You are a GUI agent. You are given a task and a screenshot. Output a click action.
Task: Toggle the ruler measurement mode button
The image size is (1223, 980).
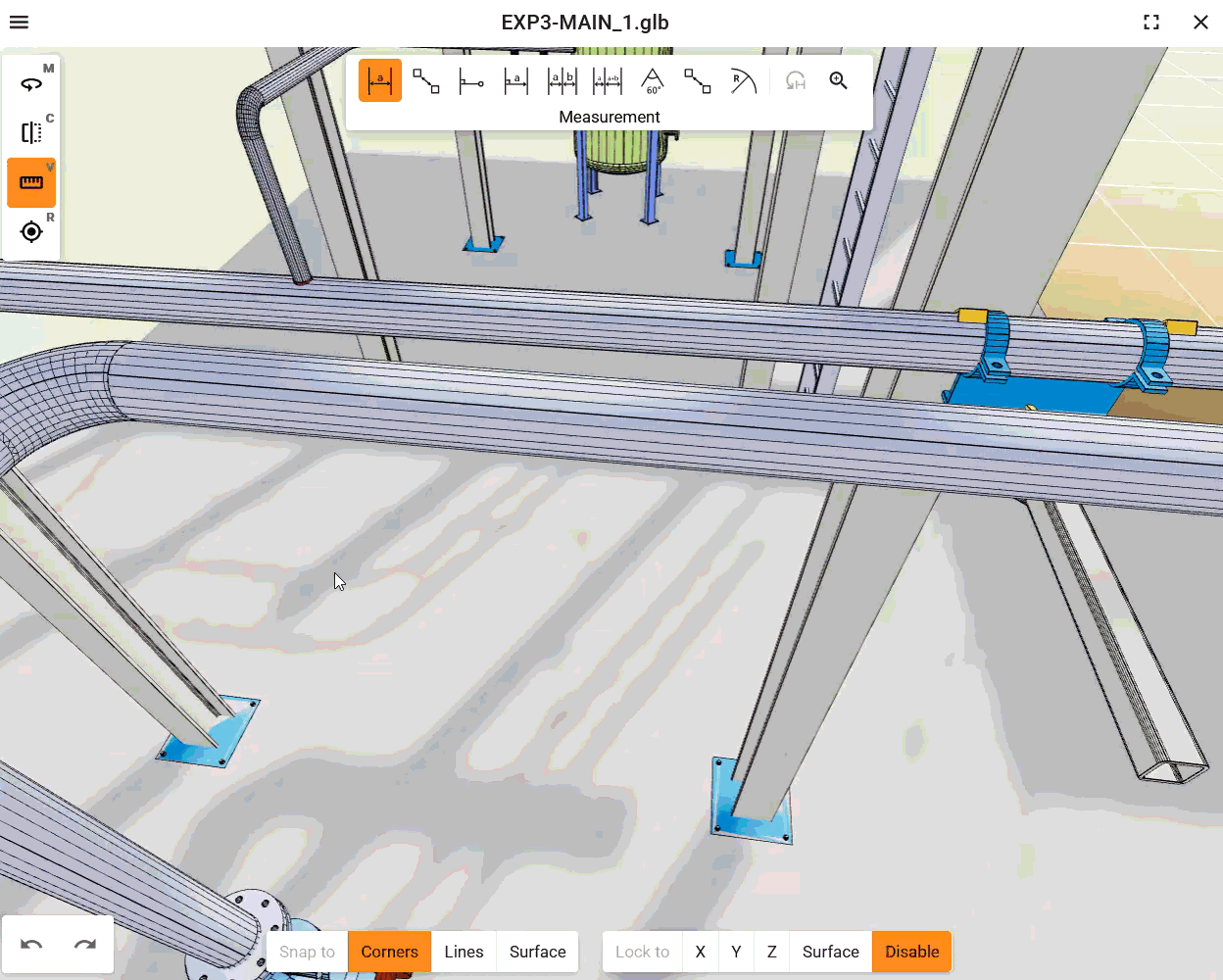point(31,182)
